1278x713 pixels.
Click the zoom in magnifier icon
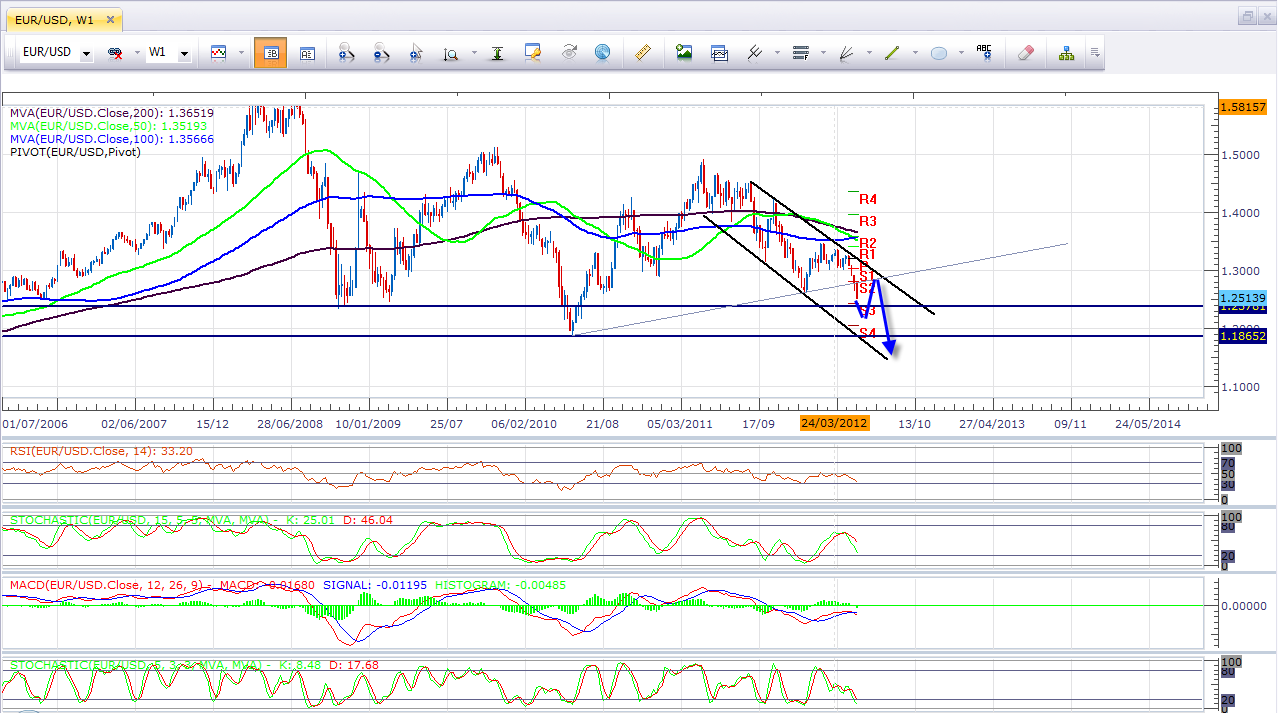point(346,53)
